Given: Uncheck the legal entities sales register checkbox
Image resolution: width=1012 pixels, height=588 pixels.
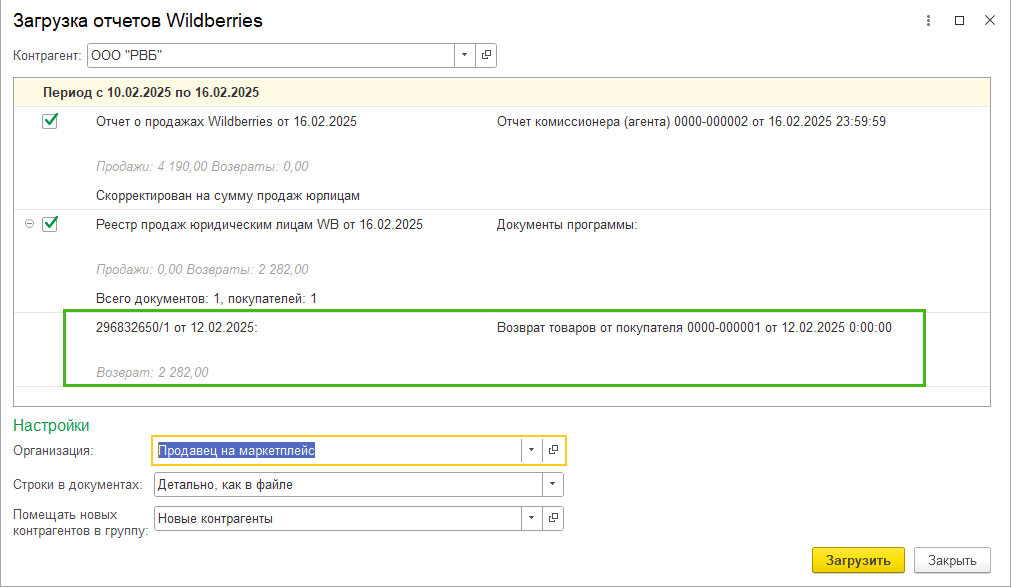Looking at the screenshot, I should click(50, 225).
